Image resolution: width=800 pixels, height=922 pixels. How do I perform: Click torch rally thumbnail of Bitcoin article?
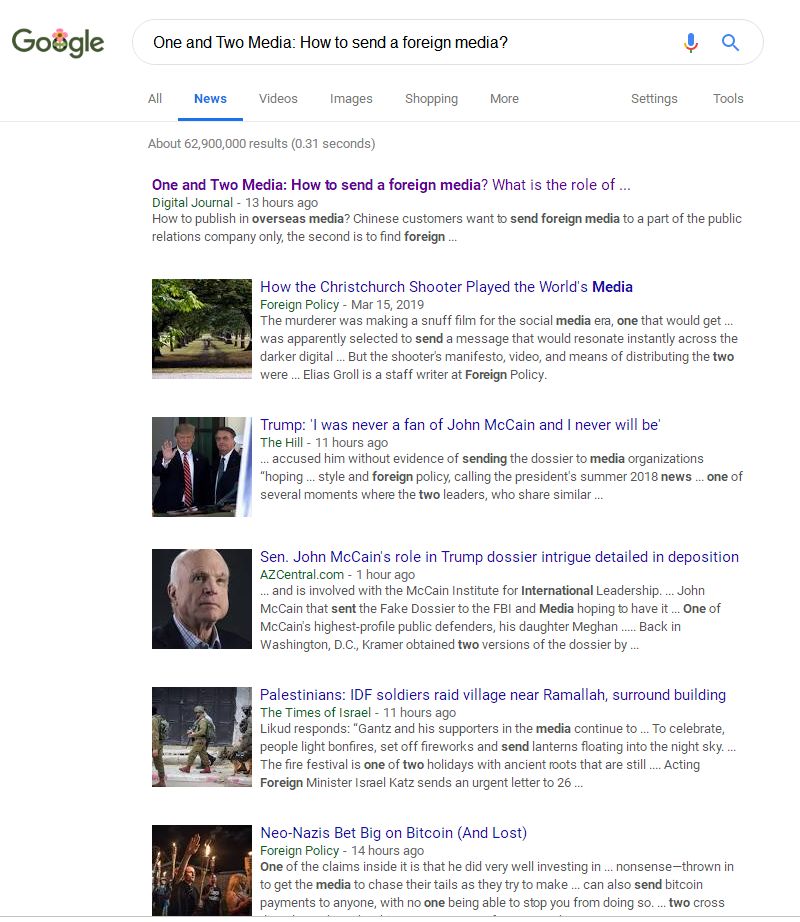(x=202, y=870)
